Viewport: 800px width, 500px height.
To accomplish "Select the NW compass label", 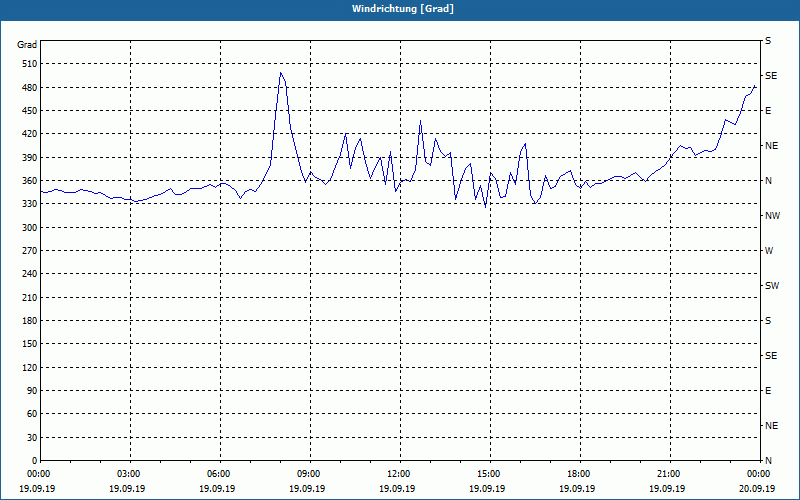I will pos(772,216).
